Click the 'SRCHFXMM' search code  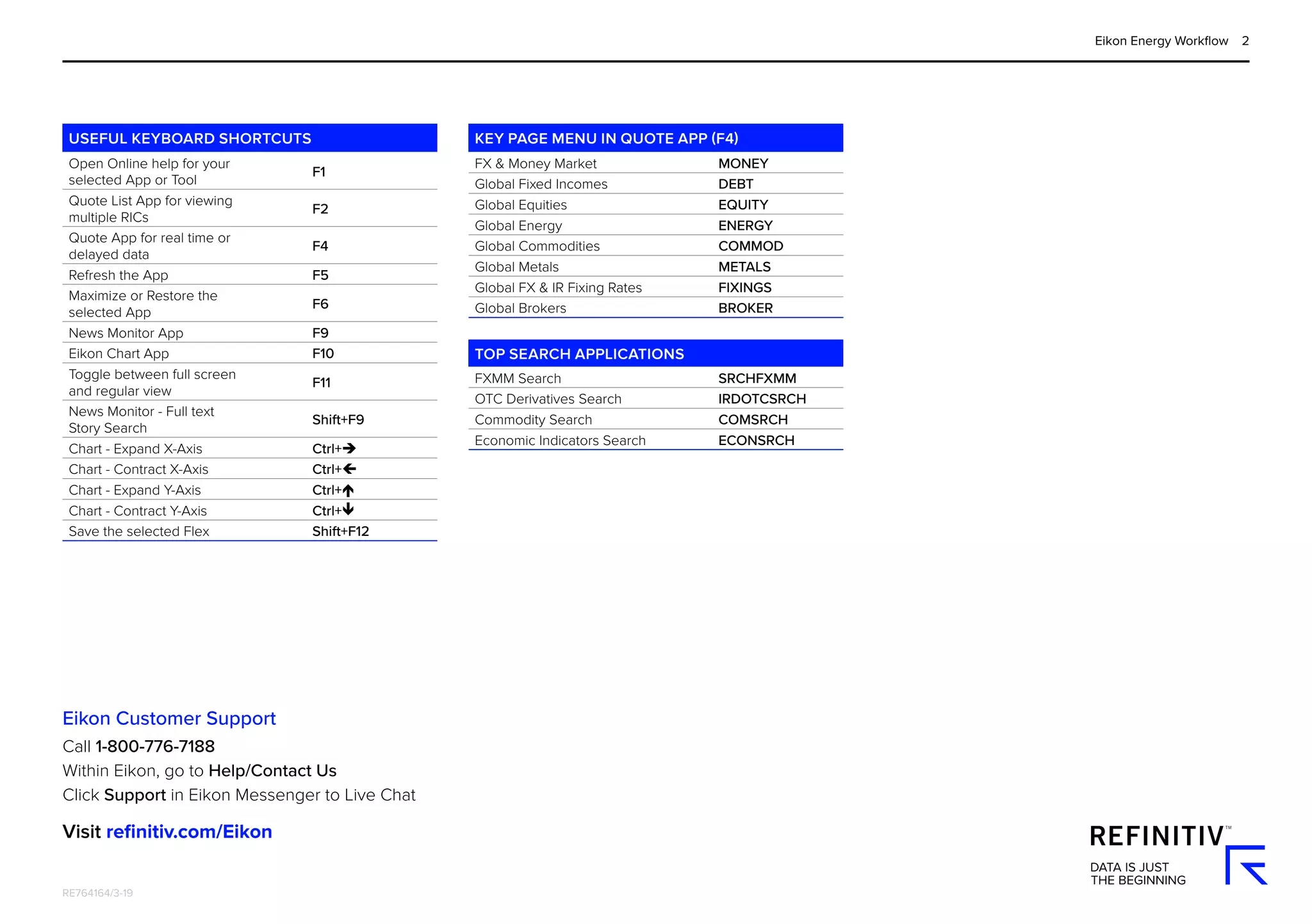click(x=757, y=378)
